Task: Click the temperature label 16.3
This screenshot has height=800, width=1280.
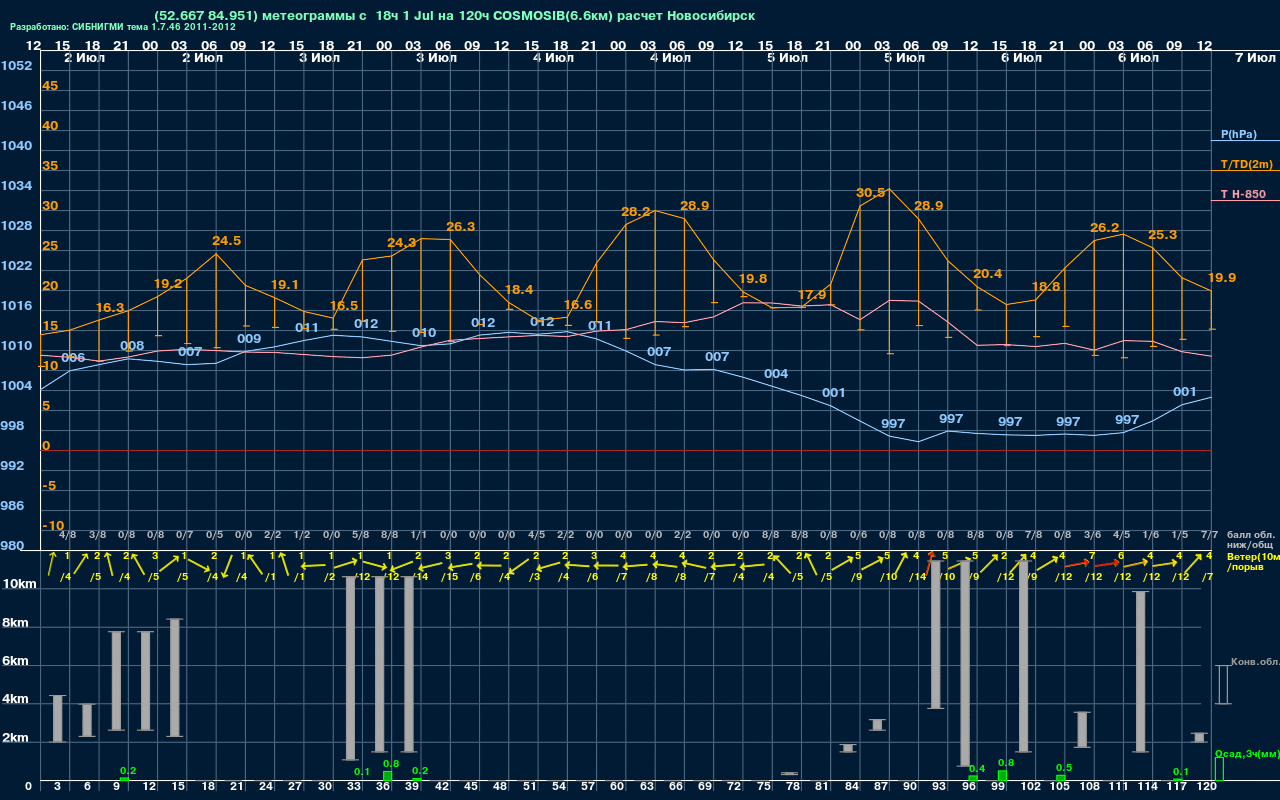Action: [110, 308]
